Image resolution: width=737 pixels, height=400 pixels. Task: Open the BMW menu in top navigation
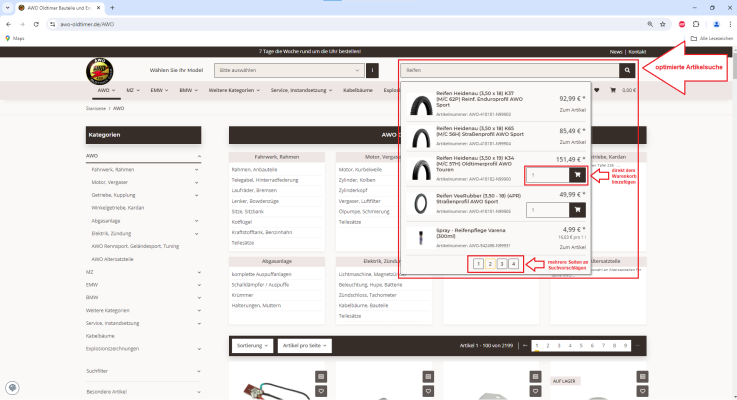tap(188, 90)
